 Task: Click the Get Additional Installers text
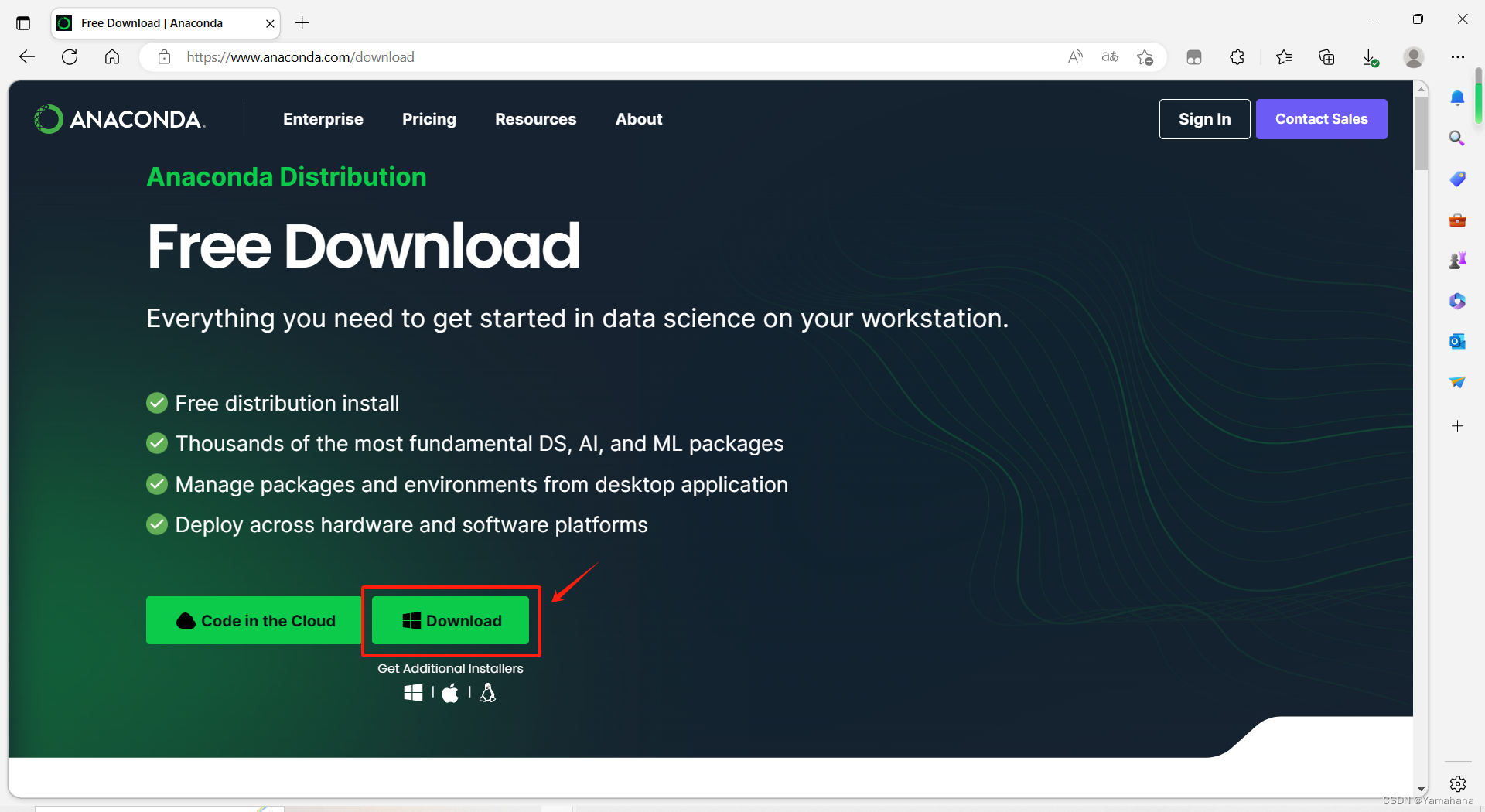[450, 668]
